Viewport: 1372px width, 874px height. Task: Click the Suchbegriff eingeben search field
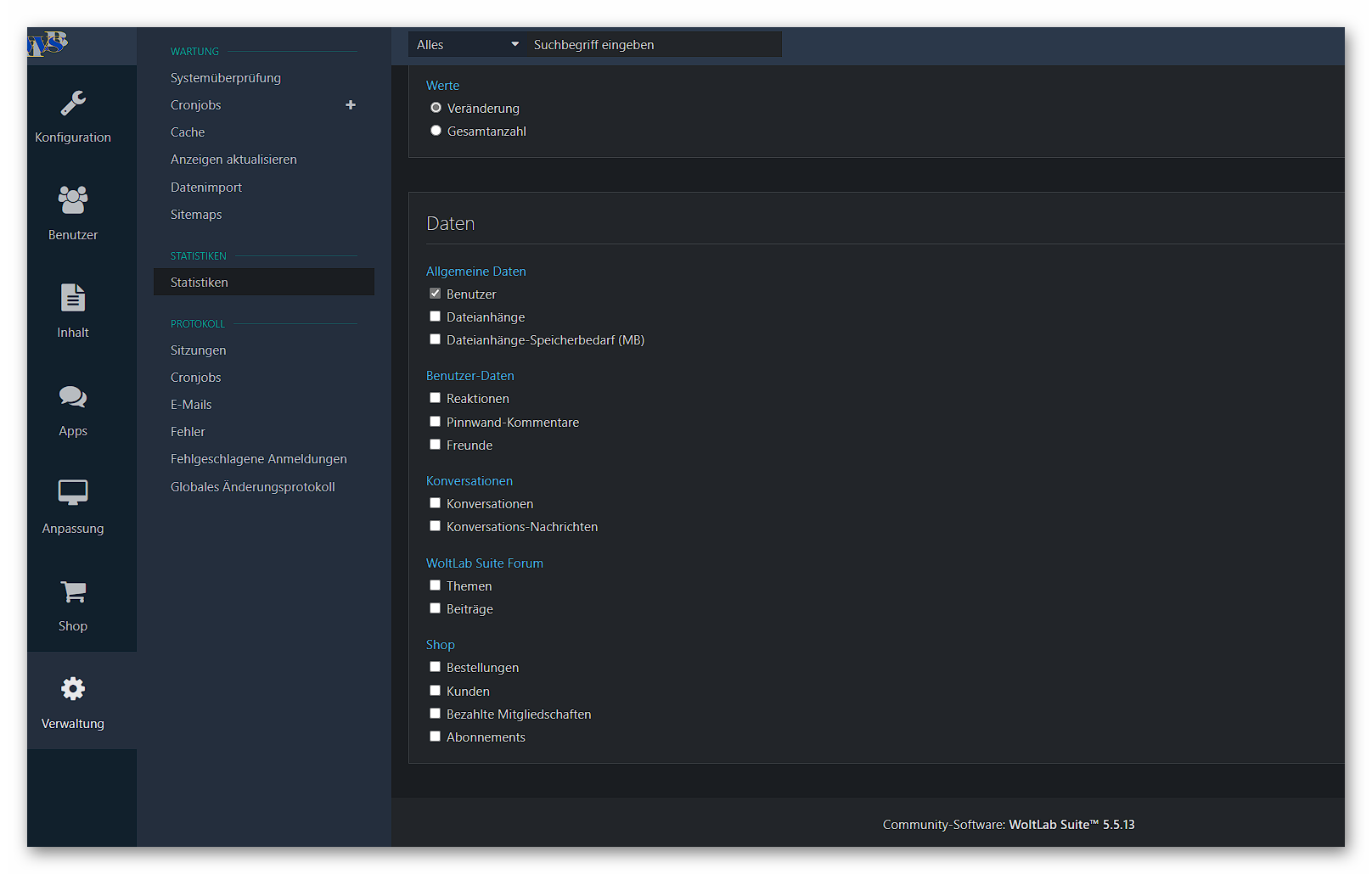[652, 45]
